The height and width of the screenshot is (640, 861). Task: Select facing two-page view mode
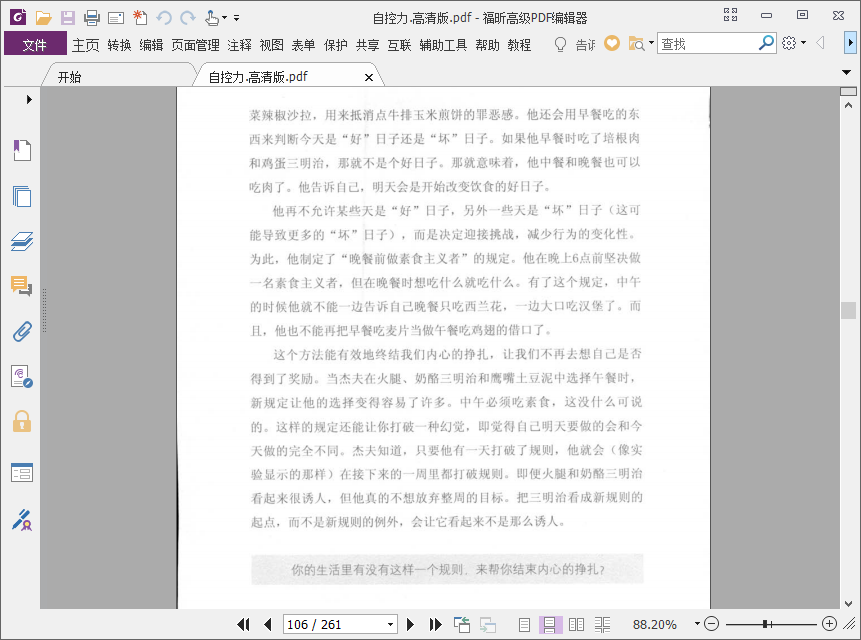(576, 624)
